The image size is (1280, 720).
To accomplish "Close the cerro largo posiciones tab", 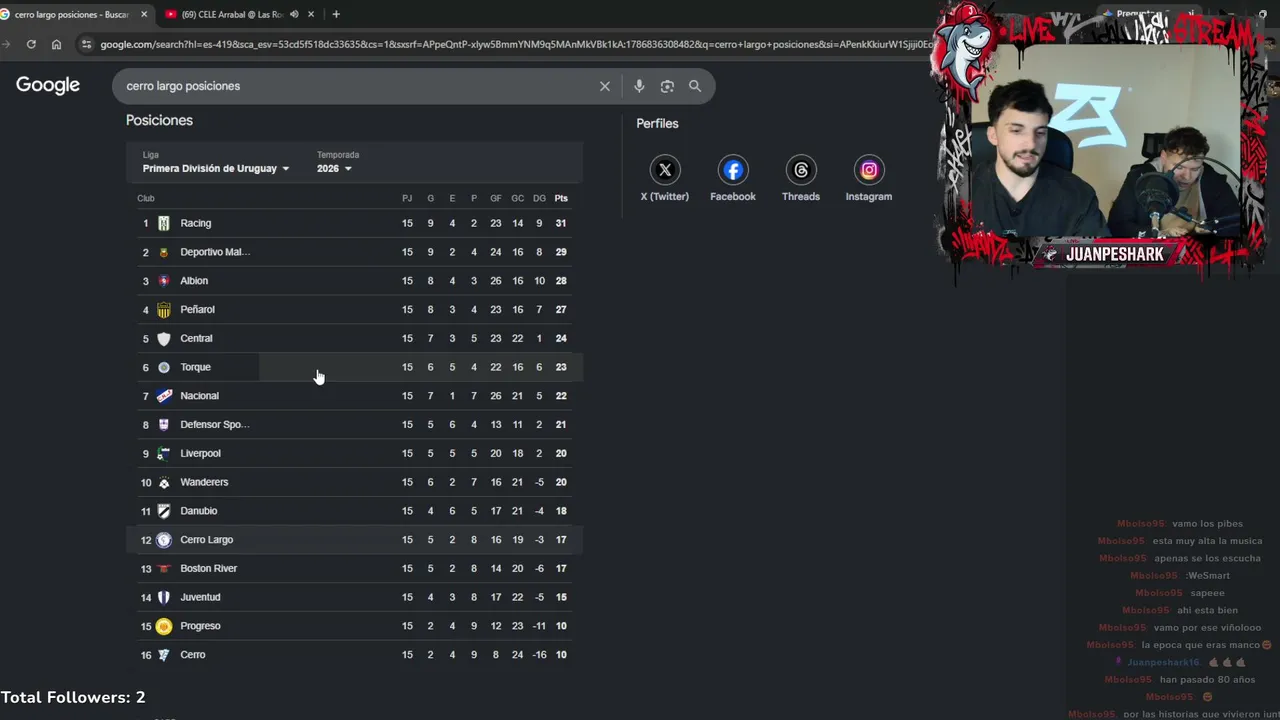I will 144,14.
